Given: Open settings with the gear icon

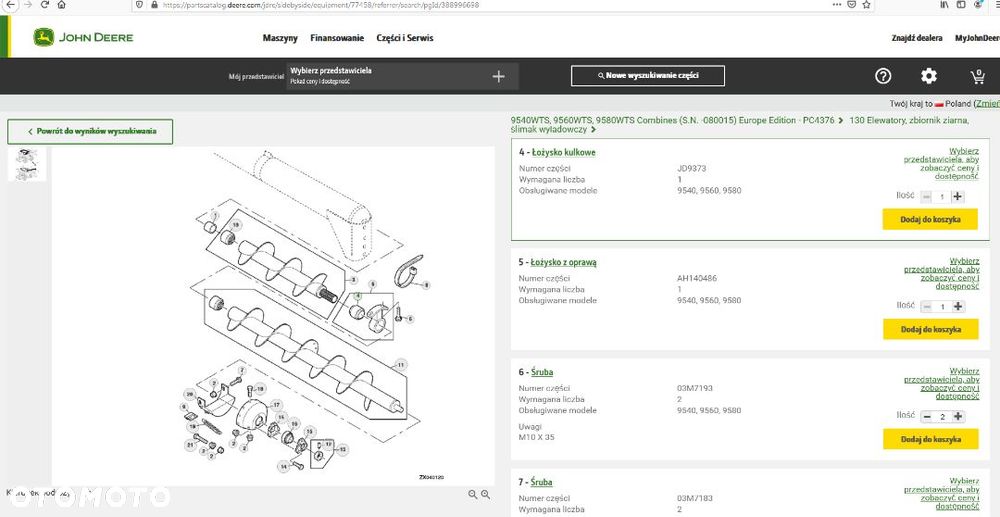Looking at the screenshot, I should click(x=929, y=76).
